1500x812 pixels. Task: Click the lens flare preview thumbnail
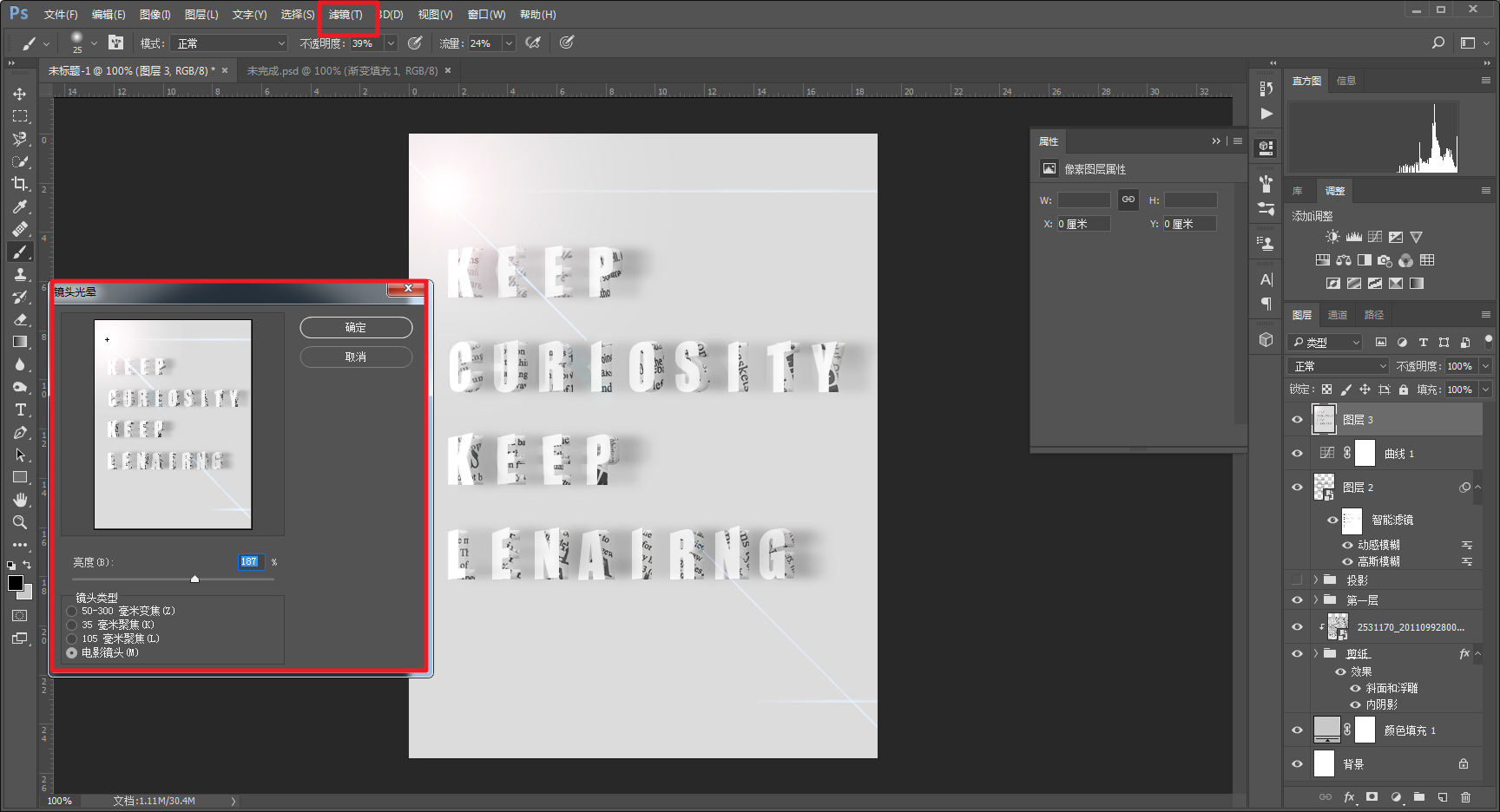point(173,424)
